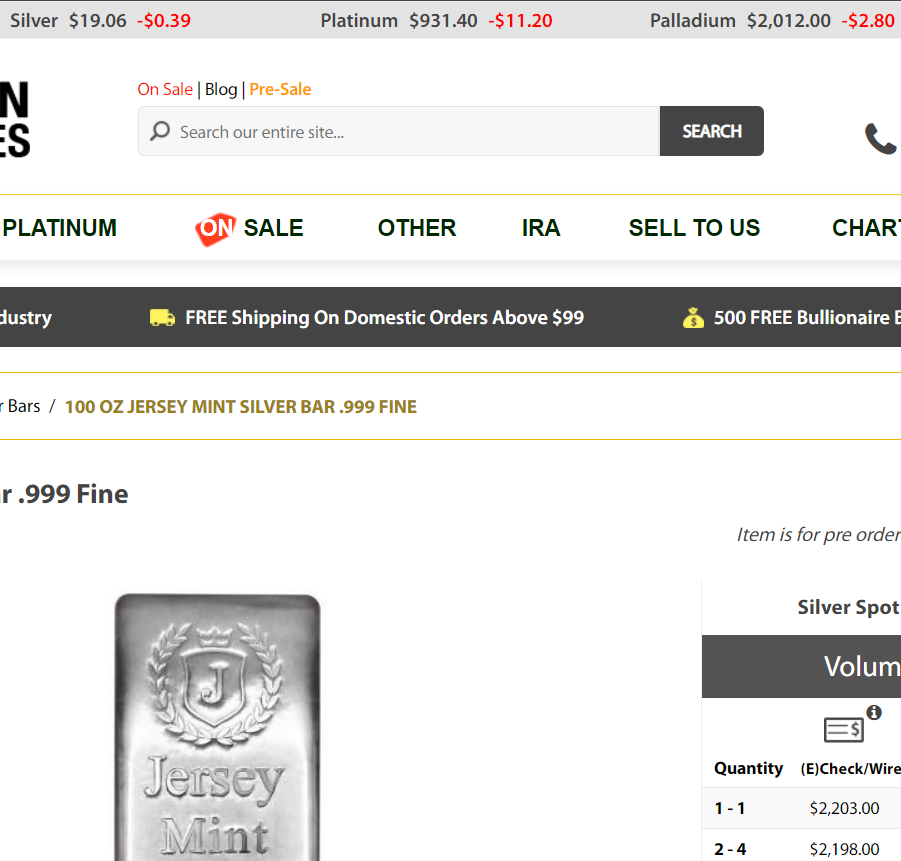The image size is (901, 861).
Task: Click the site logo at top left
Action: click(x=14, y=120)
